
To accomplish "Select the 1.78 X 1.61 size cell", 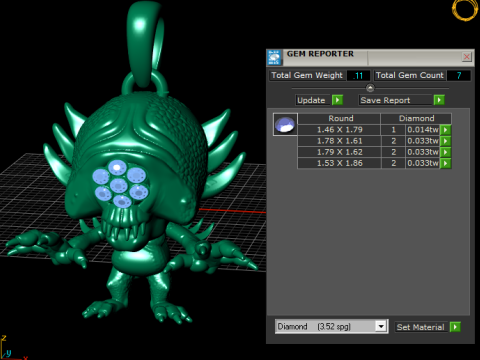I will tap(339, 141).
